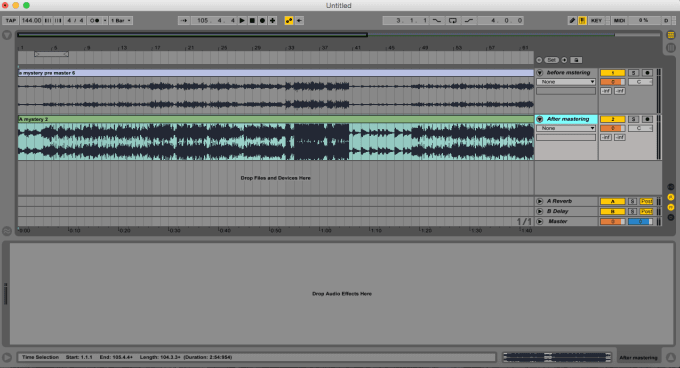Toggle the yellow Automation Arm button
The height and width of the screenshot is (368, 680).
point(289,20)
